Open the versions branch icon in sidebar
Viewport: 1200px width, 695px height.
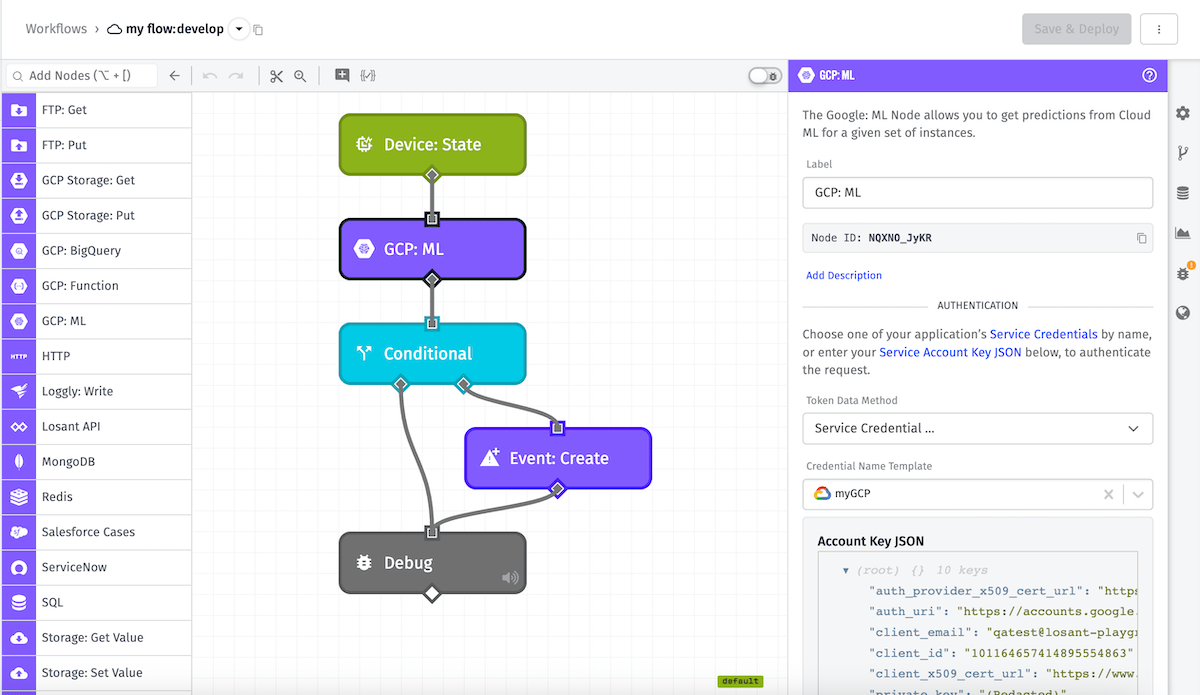click(1183, 153)
